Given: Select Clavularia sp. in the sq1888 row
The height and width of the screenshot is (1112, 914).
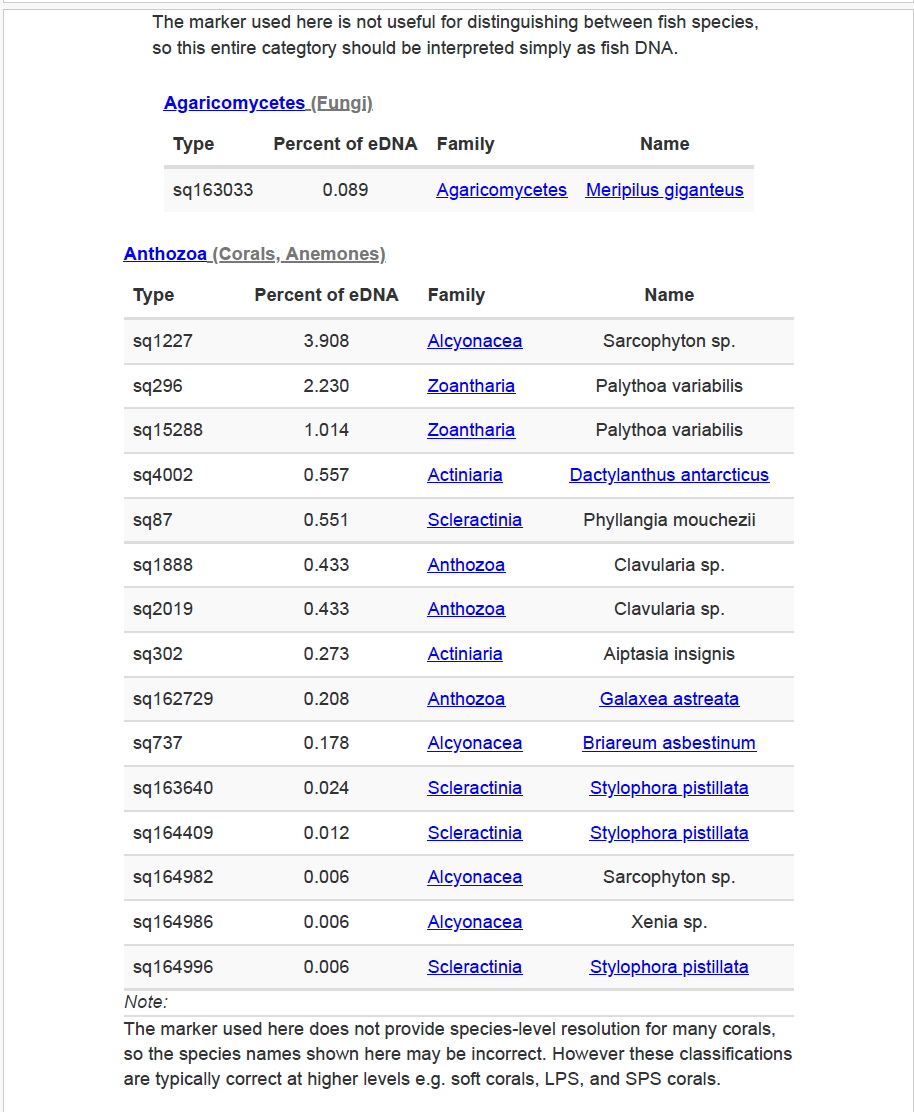Looking at the screenshot, I should click(669, 565).
